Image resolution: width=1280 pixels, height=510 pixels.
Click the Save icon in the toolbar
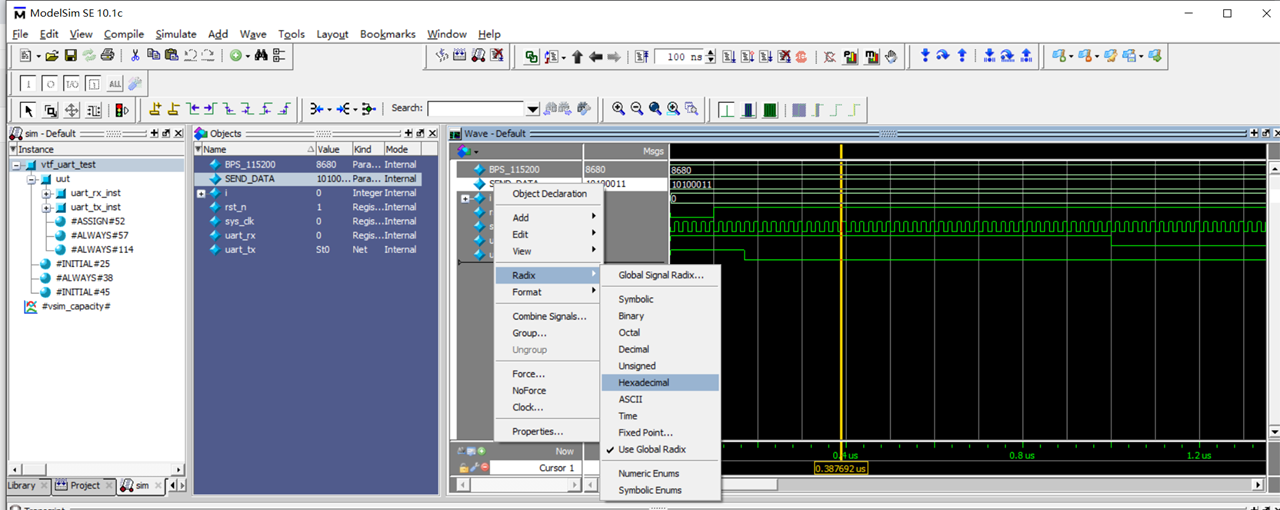[72, 56]
